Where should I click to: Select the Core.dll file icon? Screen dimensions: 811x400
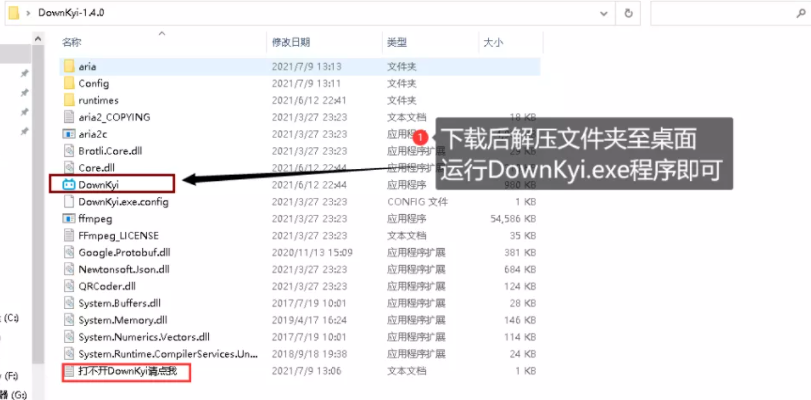tap(68, 168)
